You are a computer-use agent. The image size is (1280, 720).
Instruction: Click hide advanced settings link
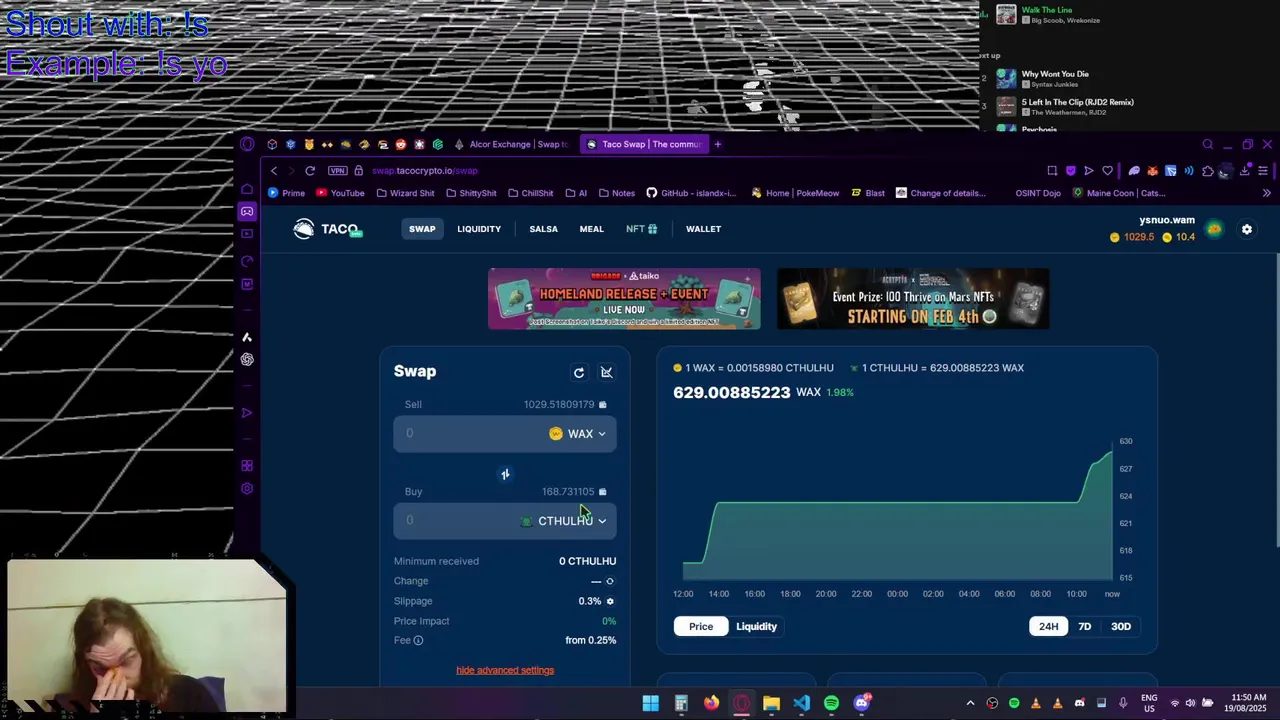pos(505,670)
